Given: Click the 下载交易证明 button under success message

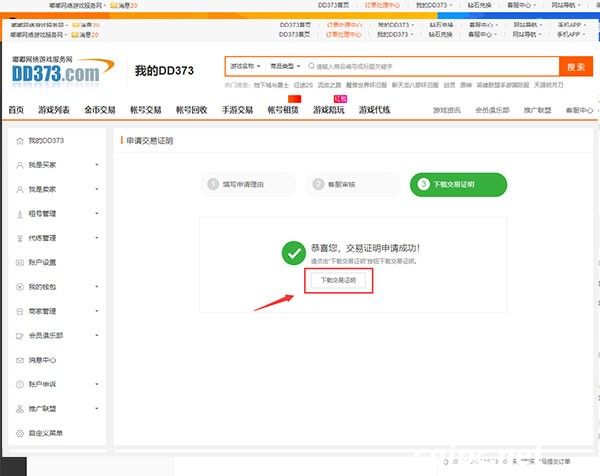Looking at the screenshot, I should pos(338,281).
